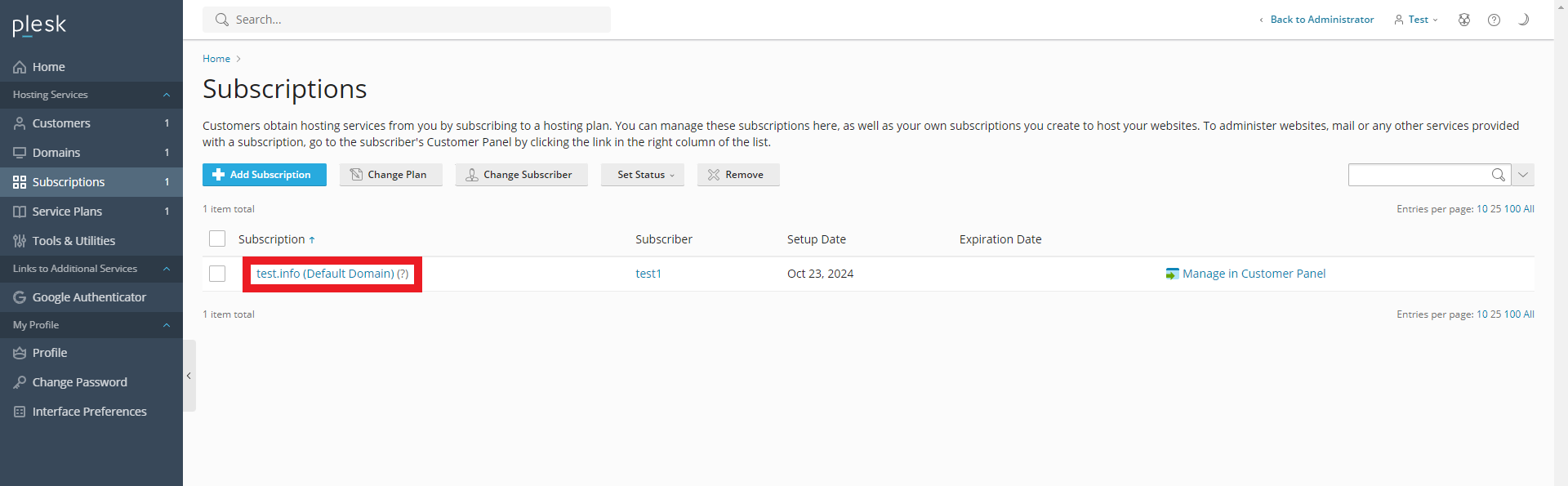
Task: Click Add Subscription button
Action: coord(264,175)
